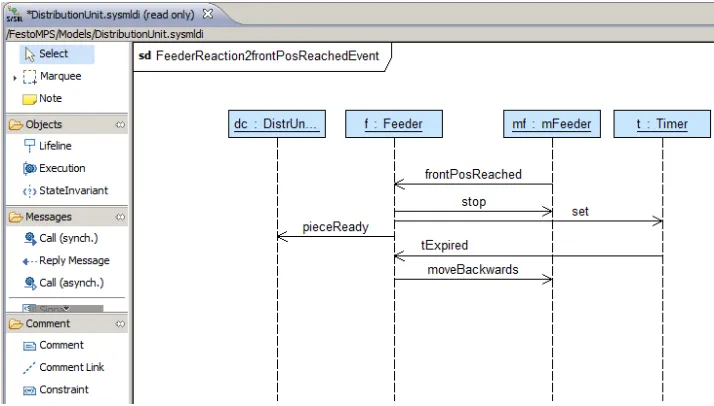The width and height of the screenshot is (714, 406).
Task: Click the Messages folder icon
Action: click(x=15, y=217)
